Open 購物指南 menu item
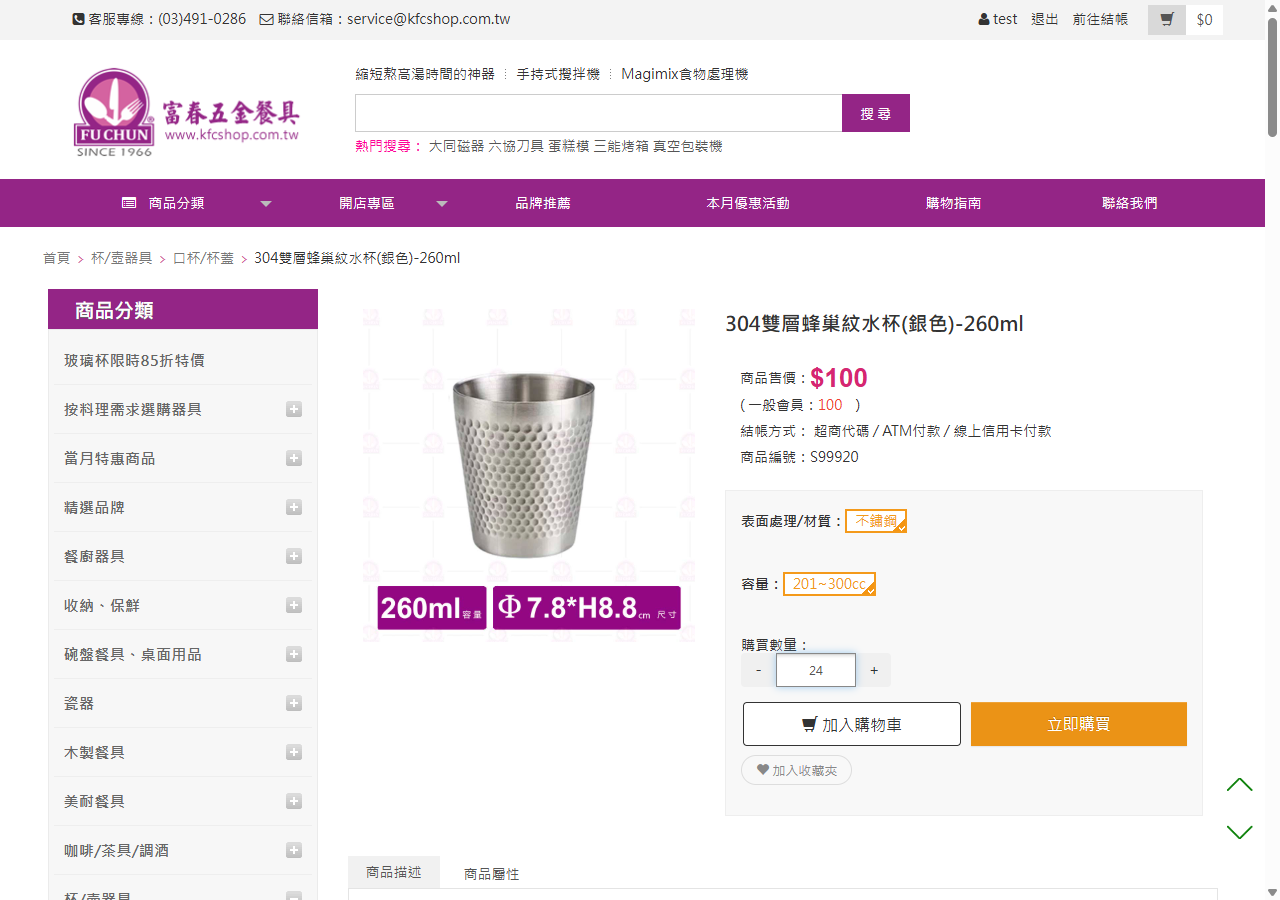Viewport: 1280px width, 900px height. pos(954,203)
